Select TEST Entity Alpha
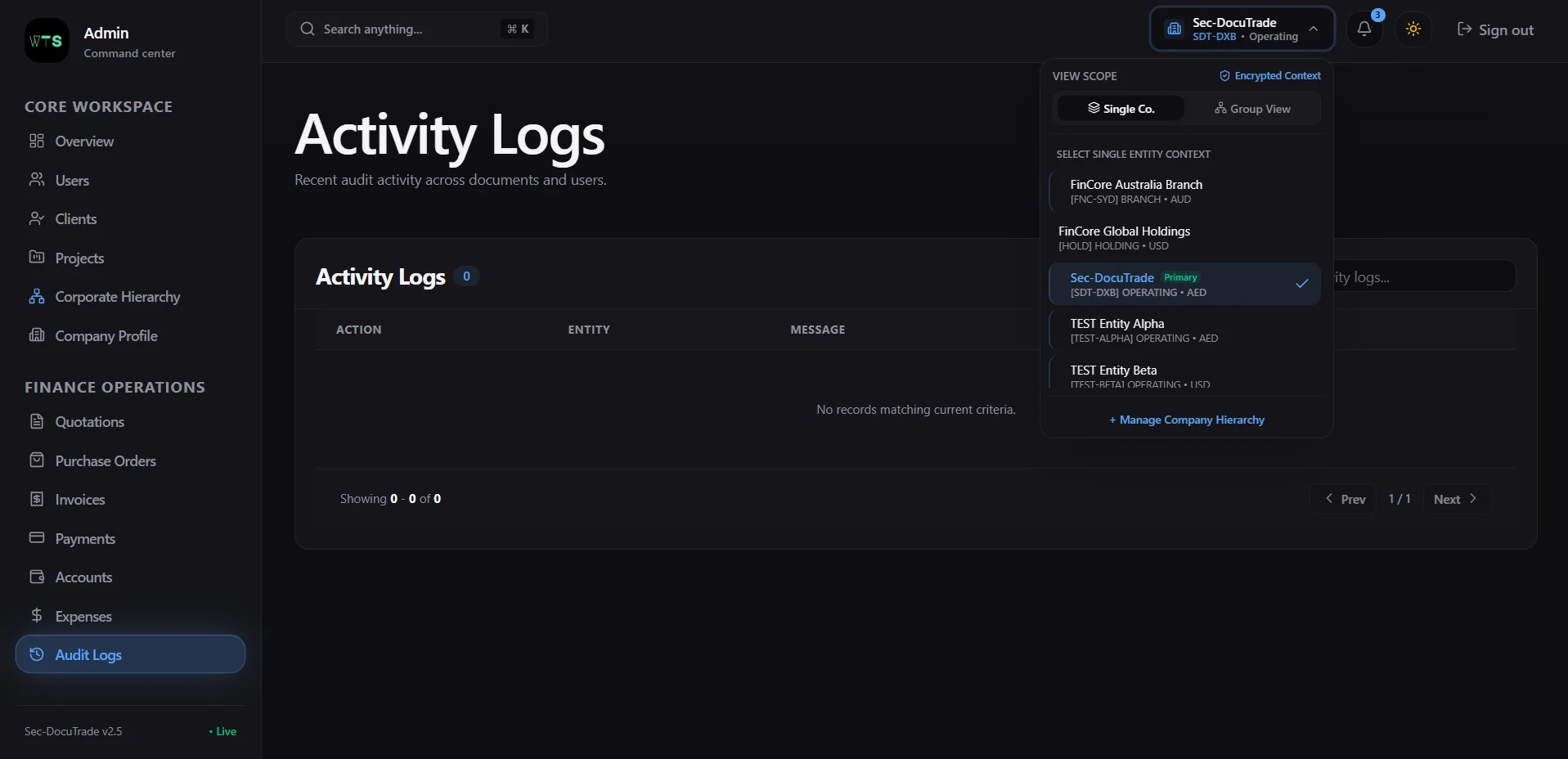The width and height of the screenshot is (1568, 759). coord(1184,330)
